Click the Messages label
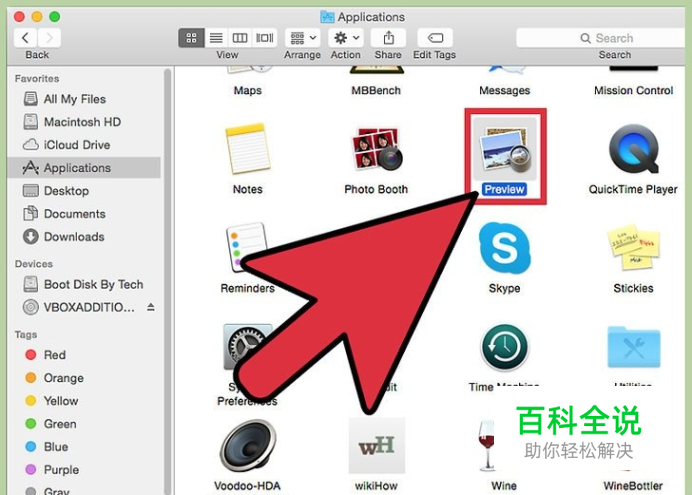 504,90
